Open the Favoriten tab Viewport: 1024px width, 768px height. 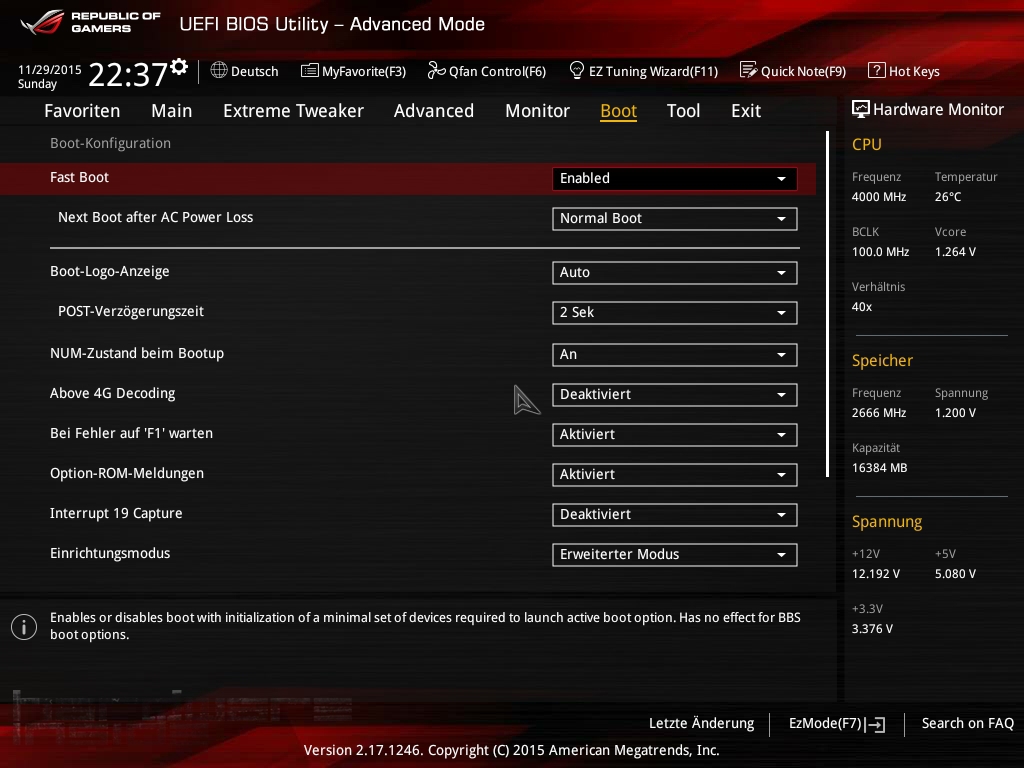(x=82, y=111)
